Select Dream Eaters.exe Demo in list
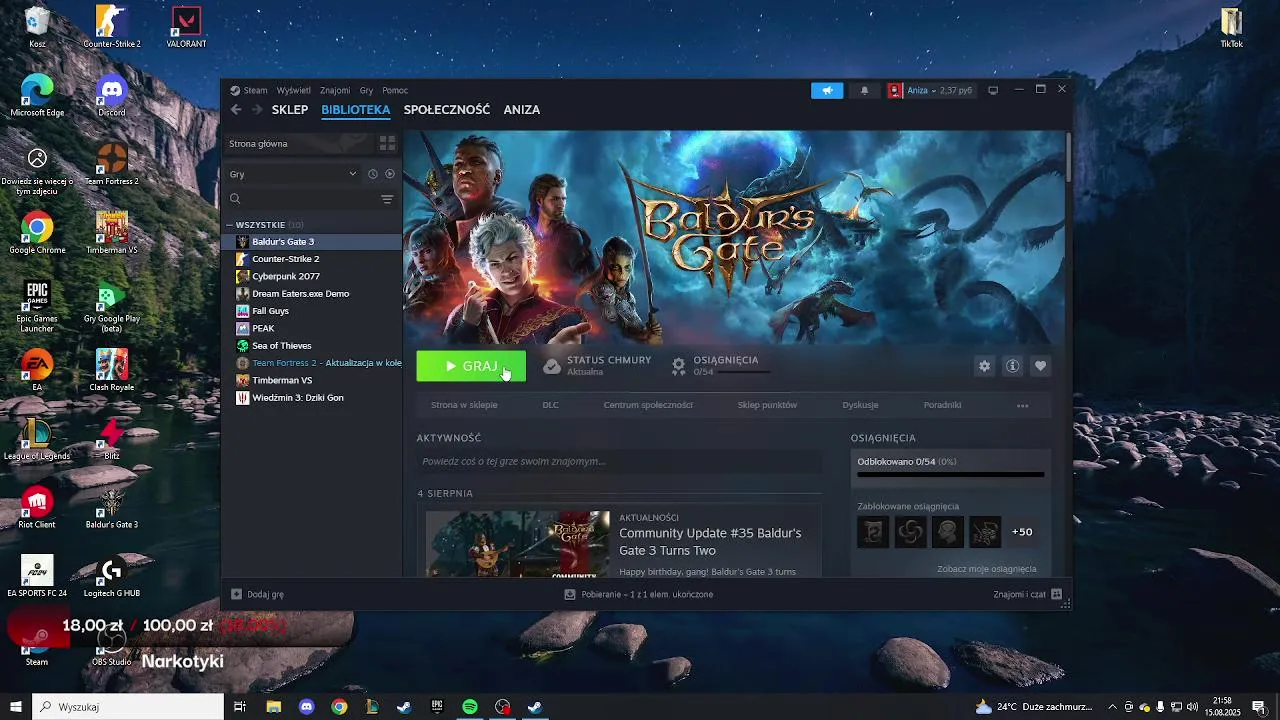The height and width of the screenshot is (720, 1280). coord(313,294)
